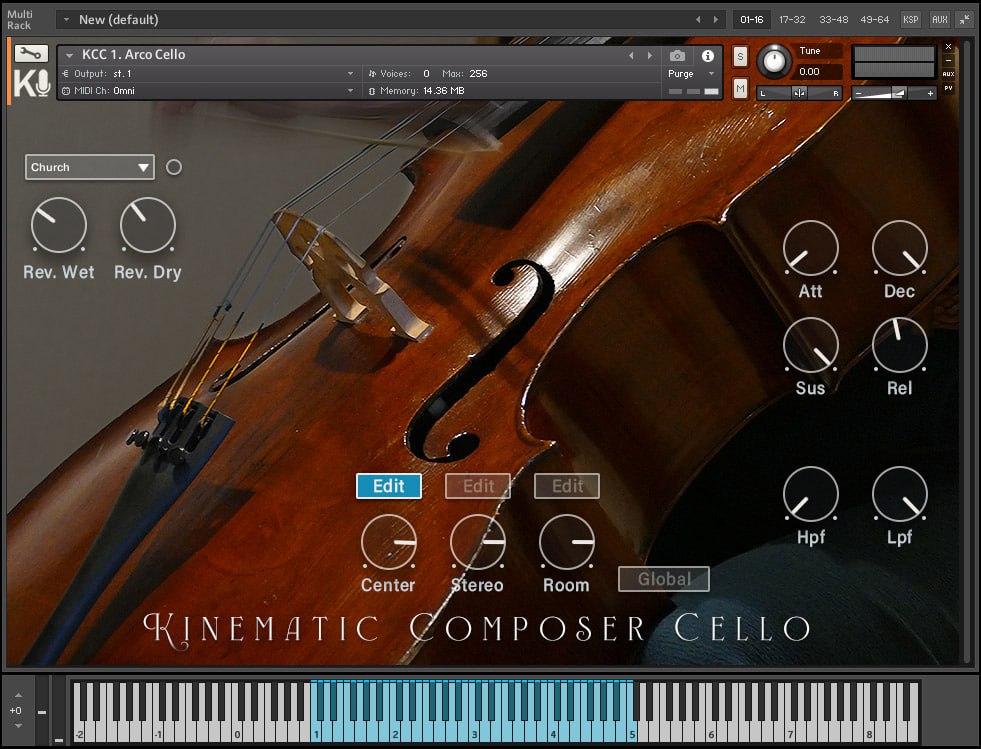
Task: Toggle the reverb on/off circle next to Church
Action: [x=174, y=167]
